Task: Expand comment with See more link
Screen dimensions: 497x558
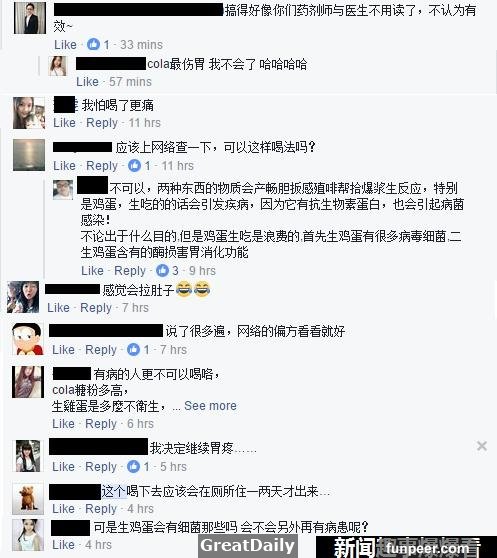Action: point(210,406)
